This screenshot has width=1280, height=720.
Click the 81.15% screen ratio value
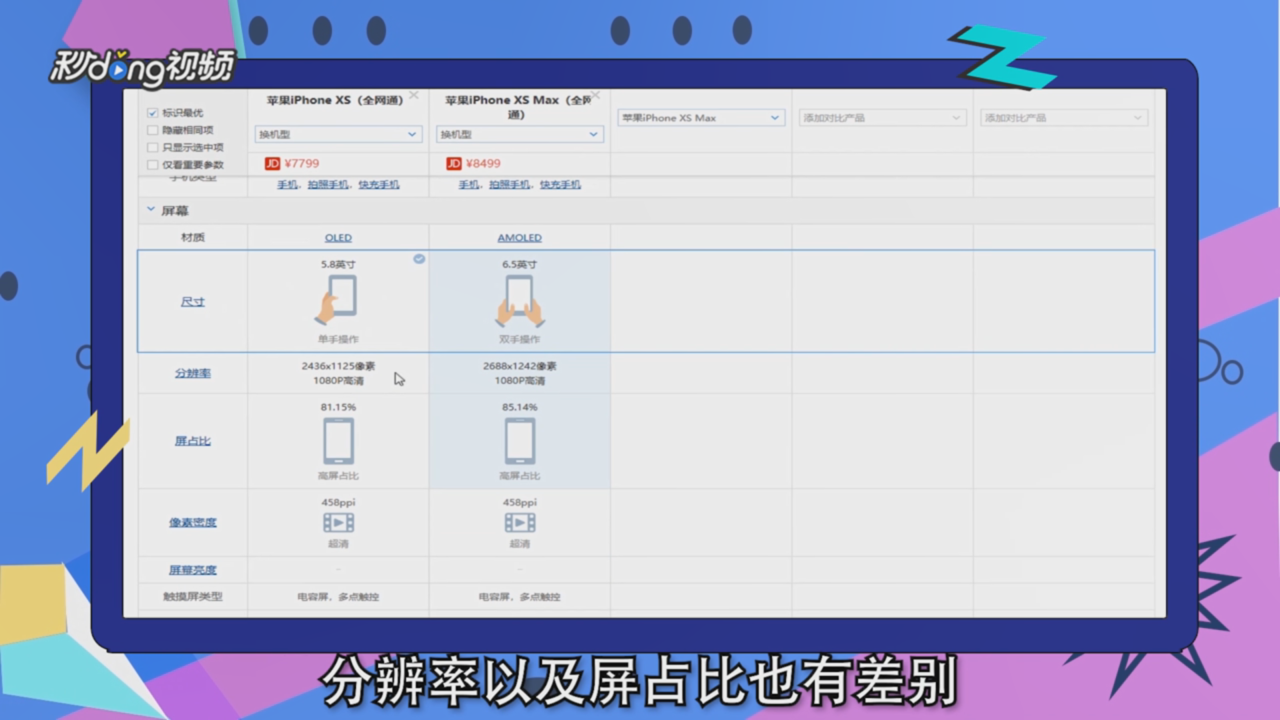(338, 407)
